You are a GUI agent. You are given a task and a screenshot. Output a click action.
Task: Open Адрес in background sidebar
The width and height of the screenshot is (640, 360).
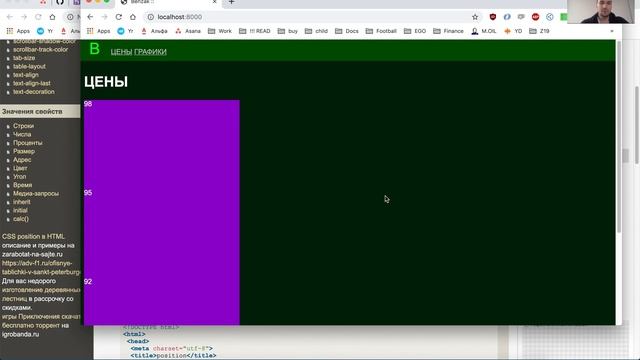tap(22, 160)
